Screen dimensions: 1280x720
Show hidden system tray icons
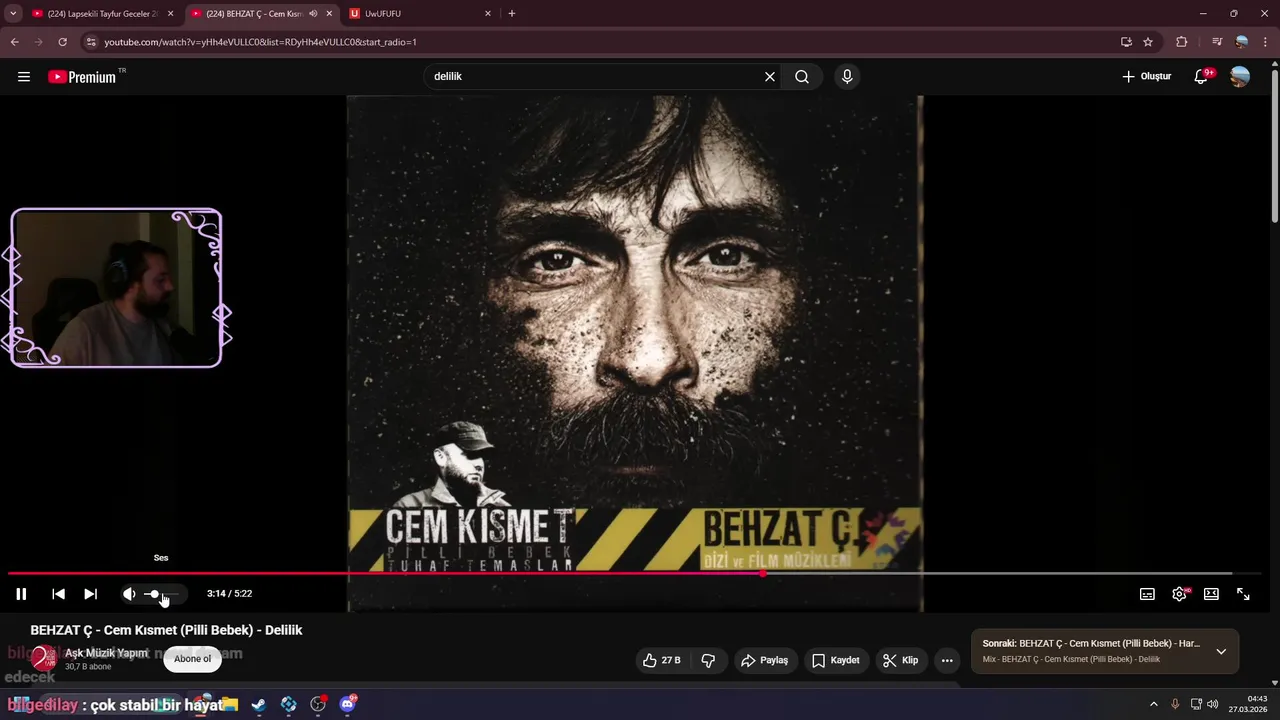click(1153, 705)
